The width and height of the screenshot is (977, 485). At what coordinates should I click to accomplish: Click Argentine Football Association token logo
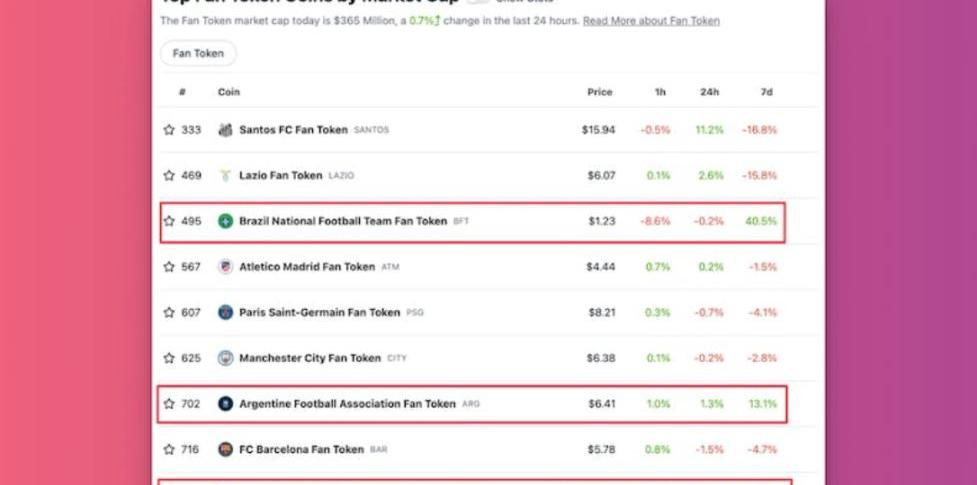click(x=226, y=404)
